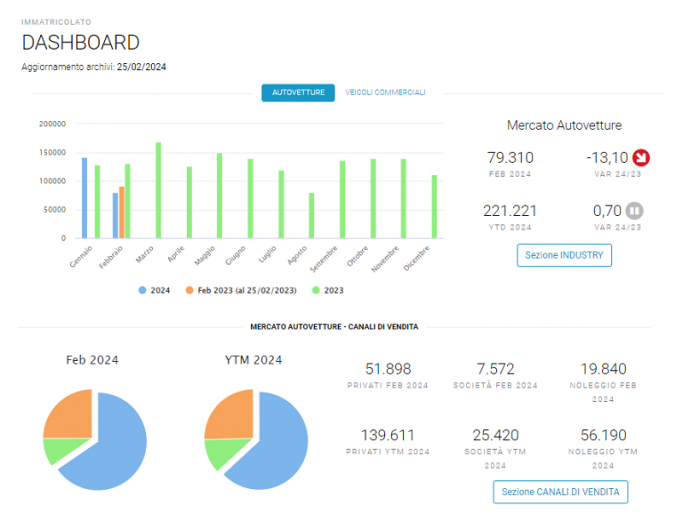Click the orange slice of YTM 2024 pie

(x=233, y=418)
